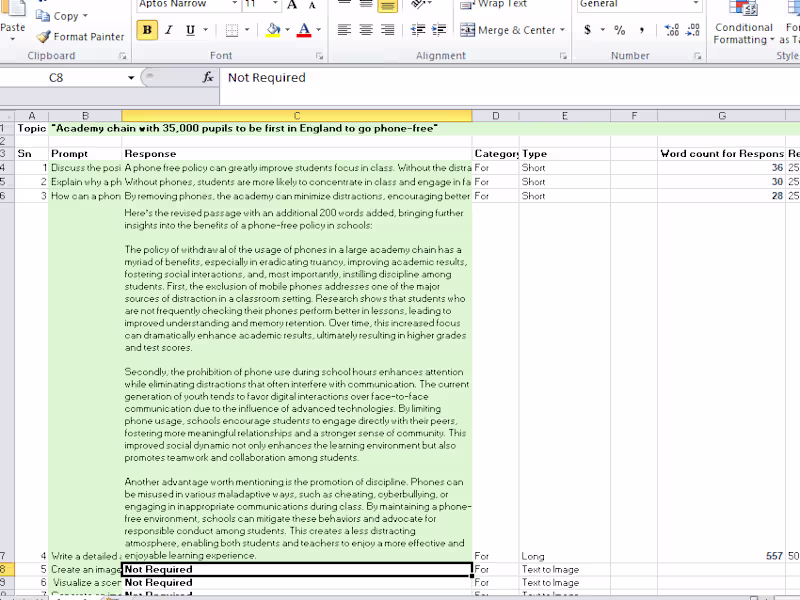The height and width of the screenshot is (600, 800).
Task: Apply the Accounting number format dollar icon
Action: point(586,31)
